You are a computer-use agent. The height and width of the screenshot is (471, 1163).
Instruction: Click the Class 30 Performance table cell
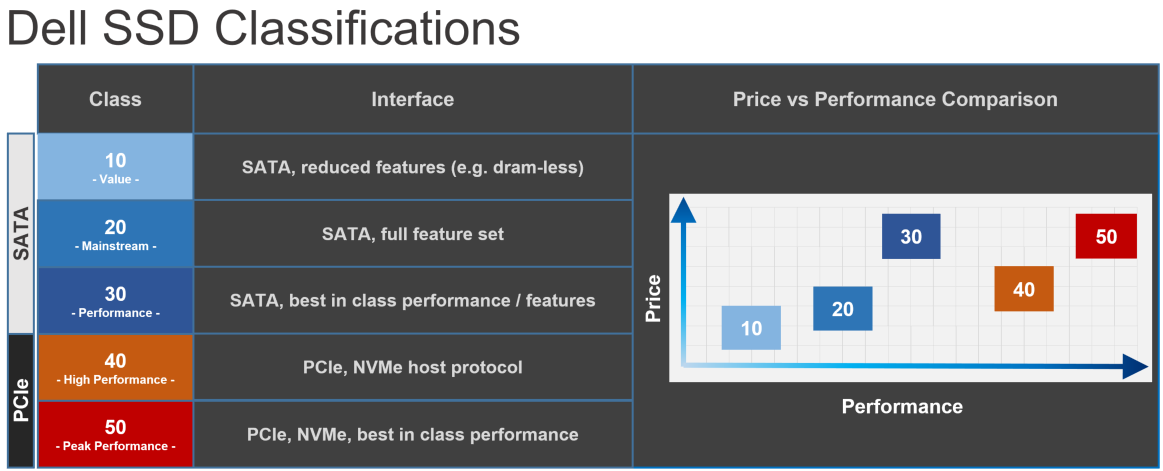(115, 301)
